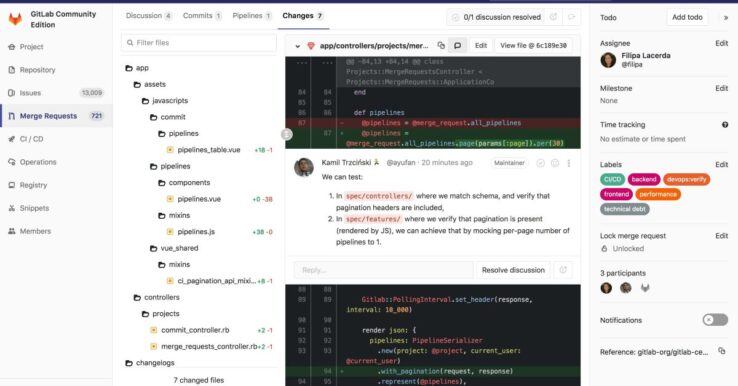Collapse the assets folder
Viewport: 738px width, 386px height.
click(150, 84)
